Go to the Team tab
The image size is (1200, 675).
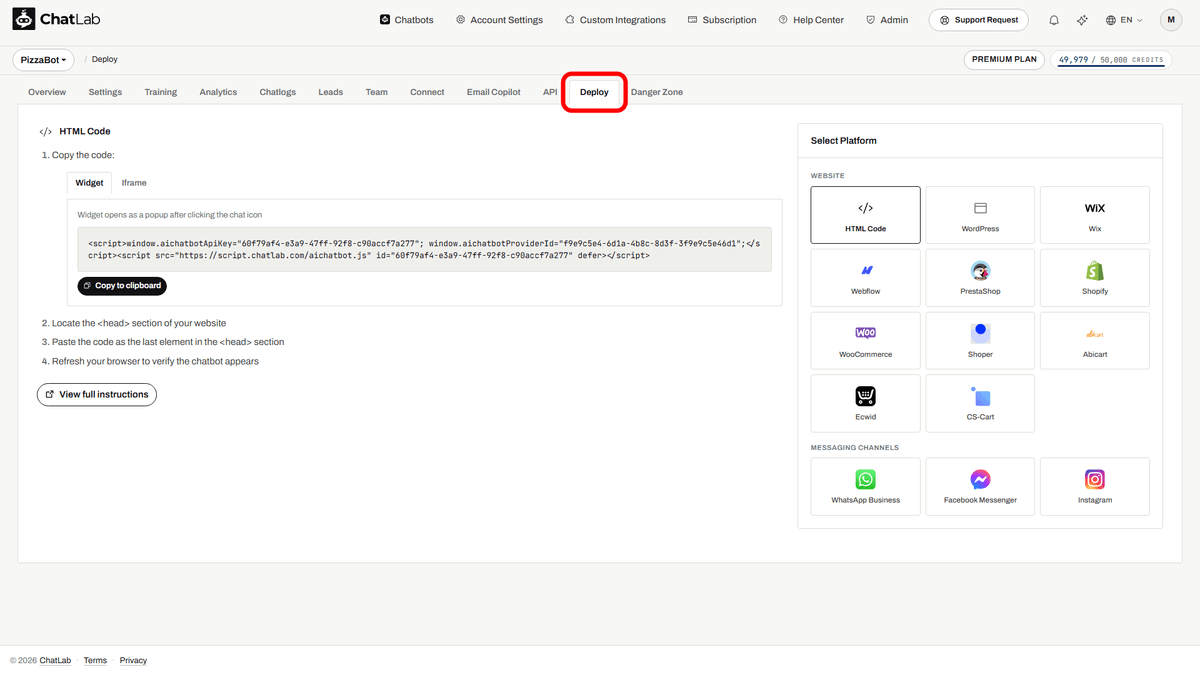376,92
